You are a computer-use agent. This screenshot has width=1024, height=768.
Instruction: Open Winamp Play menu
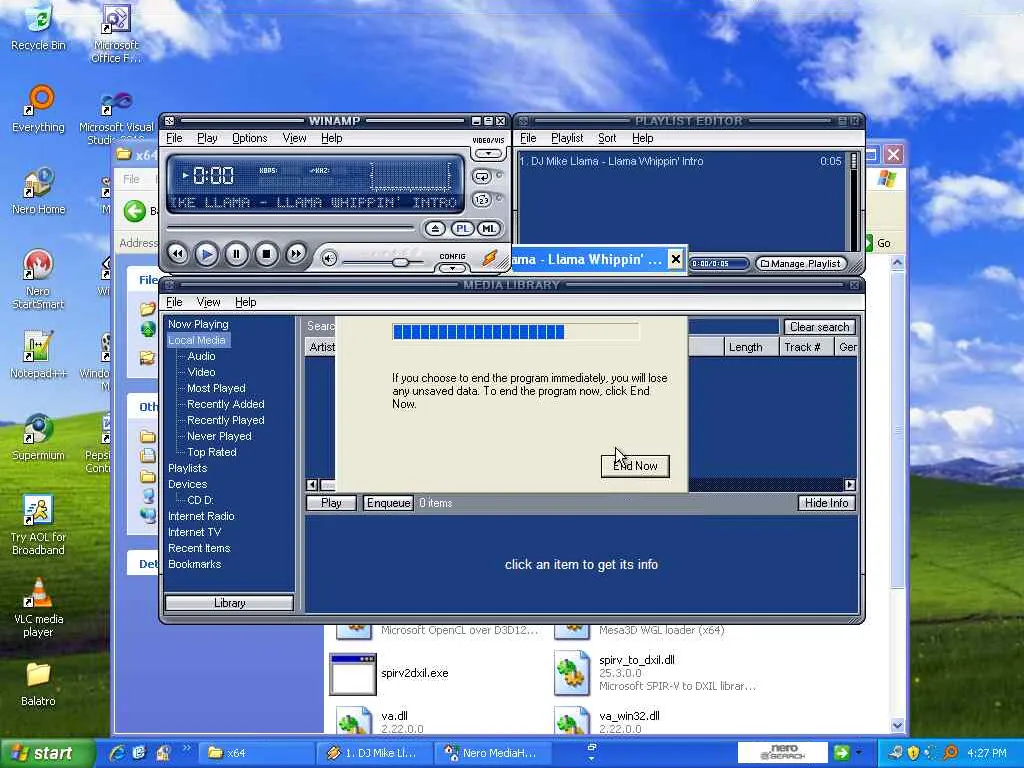point(207,138)
